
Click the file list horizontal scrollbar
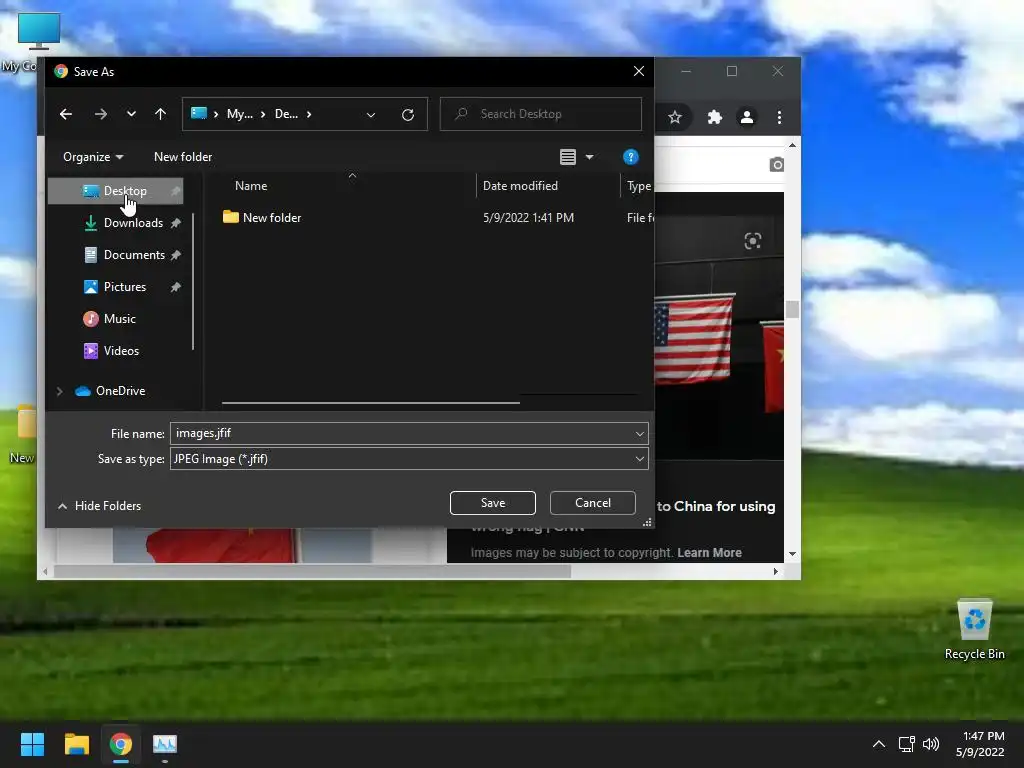point(370,403)
